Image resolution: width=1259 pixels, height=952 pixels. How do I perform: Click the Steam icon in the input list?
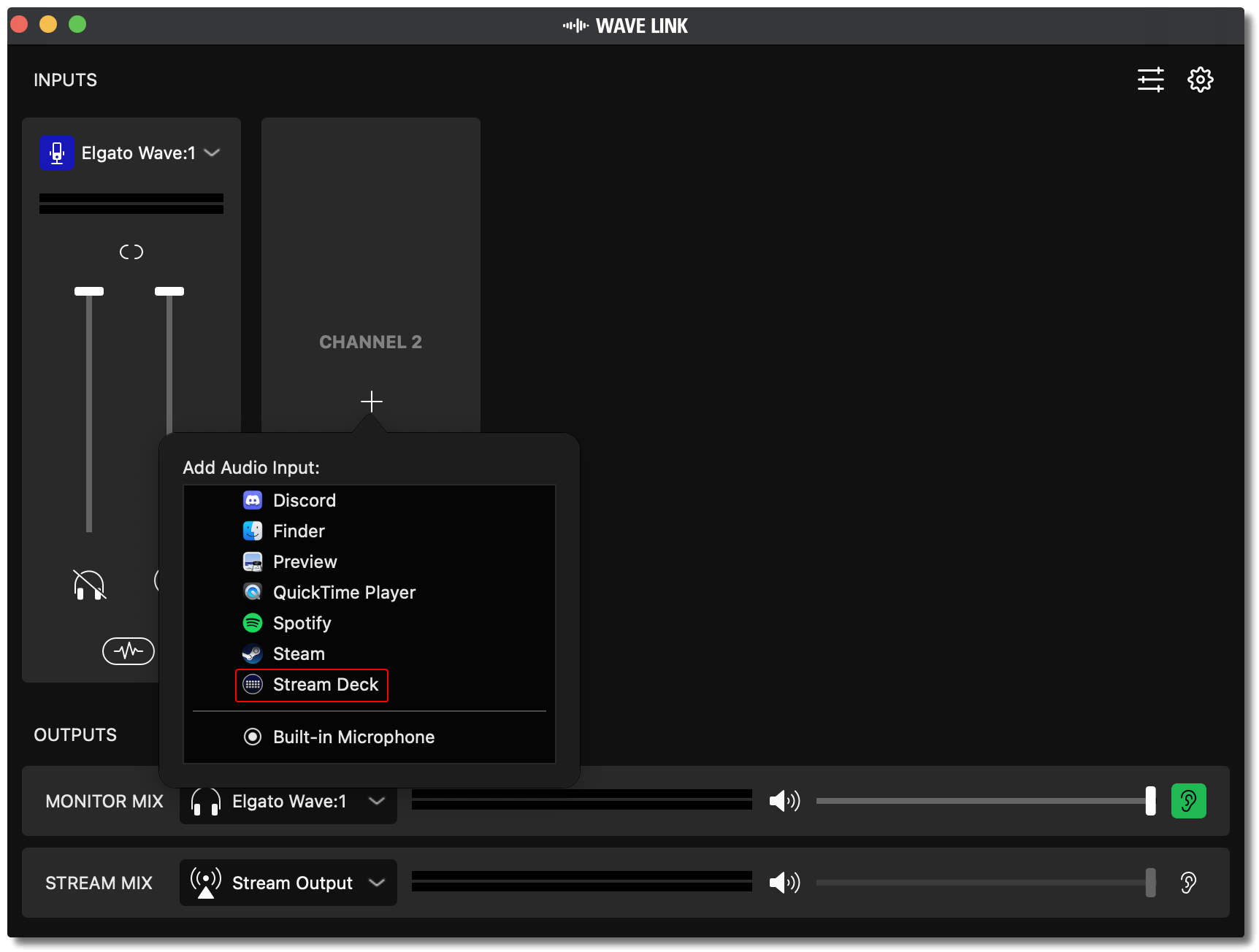coord(253,653)
